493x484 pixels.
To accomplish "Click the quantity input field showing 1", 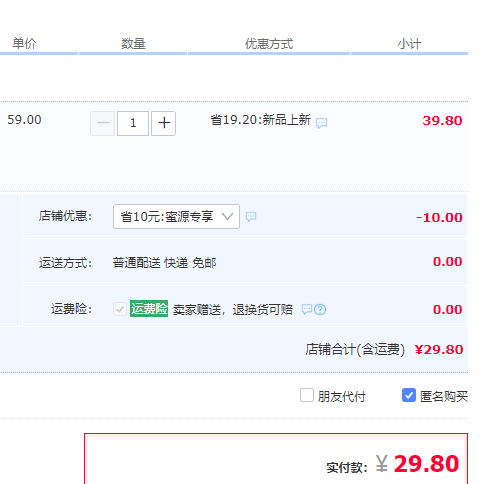I will point(133,123).
